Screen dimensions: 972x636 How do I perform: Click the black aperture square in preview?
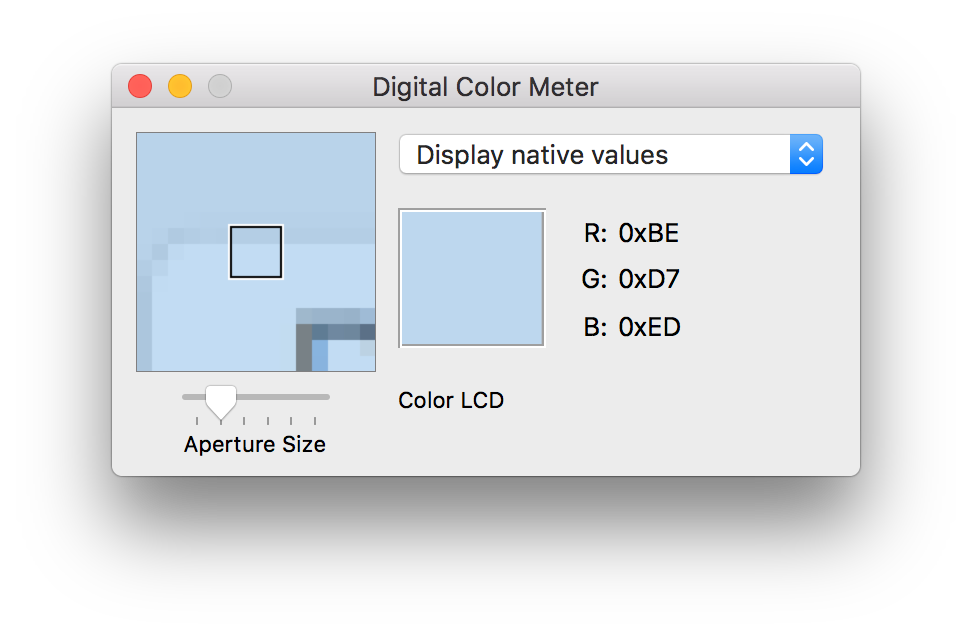click(256, 252)
